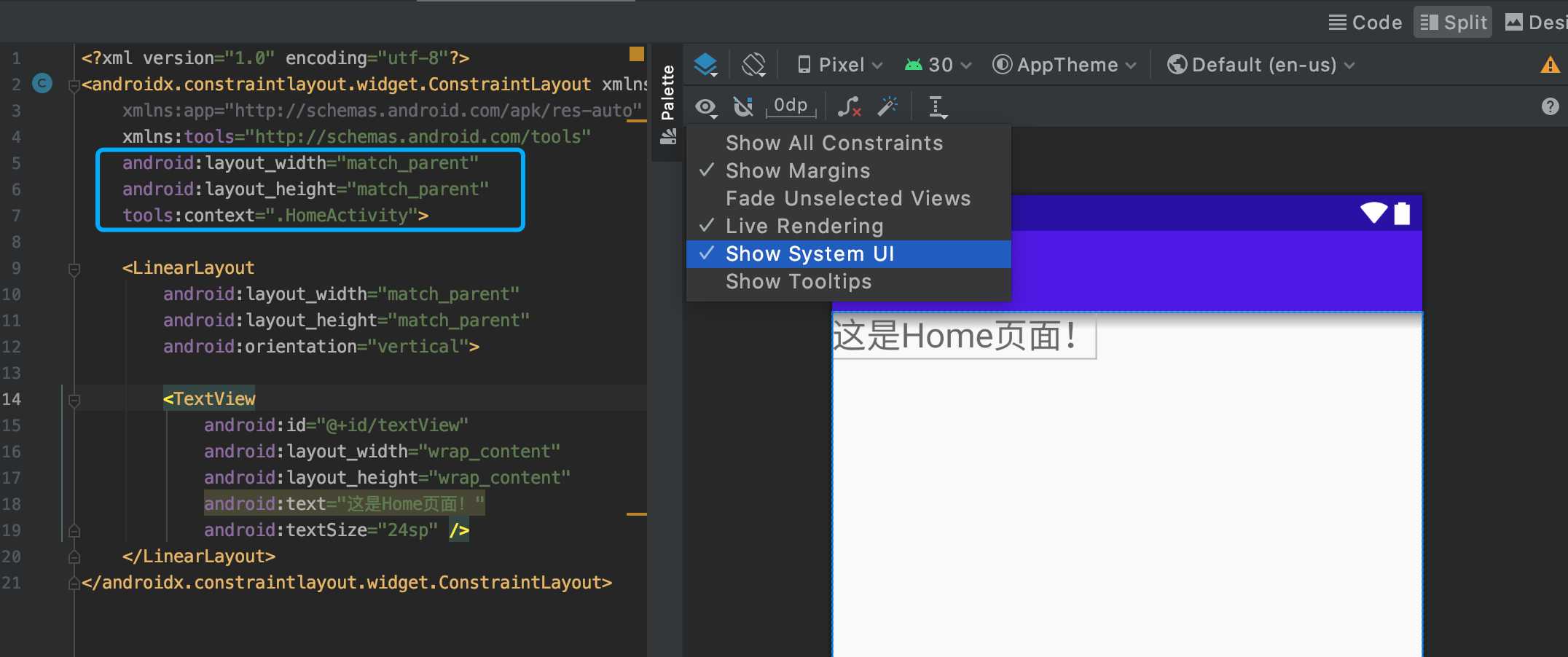
Task: Click the android:orientation="vertical" attribute
Action: (x=315, y=346)
